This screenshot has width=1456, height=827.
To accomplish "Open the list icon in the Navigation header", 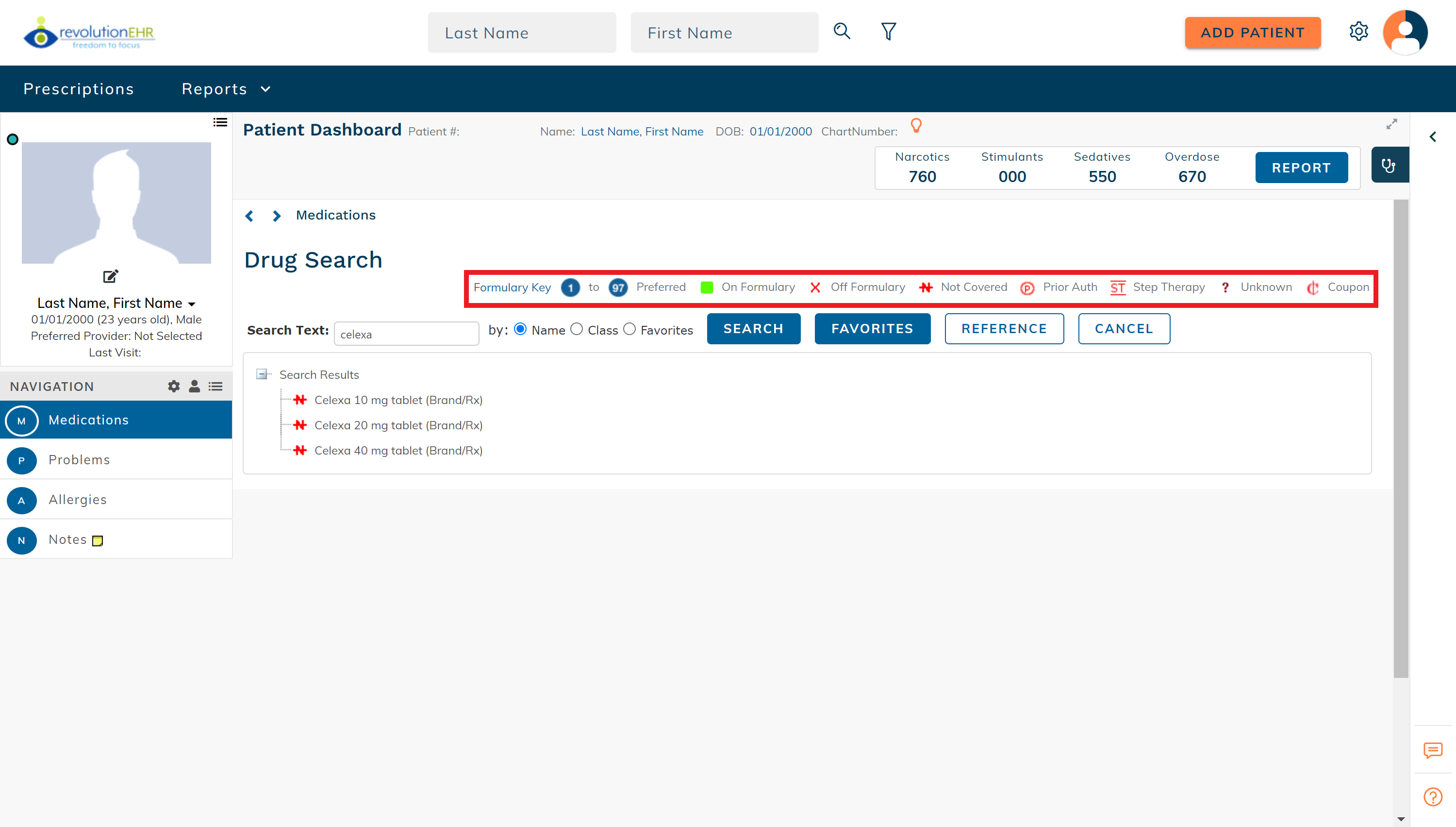I will click(x=215, y=386).
